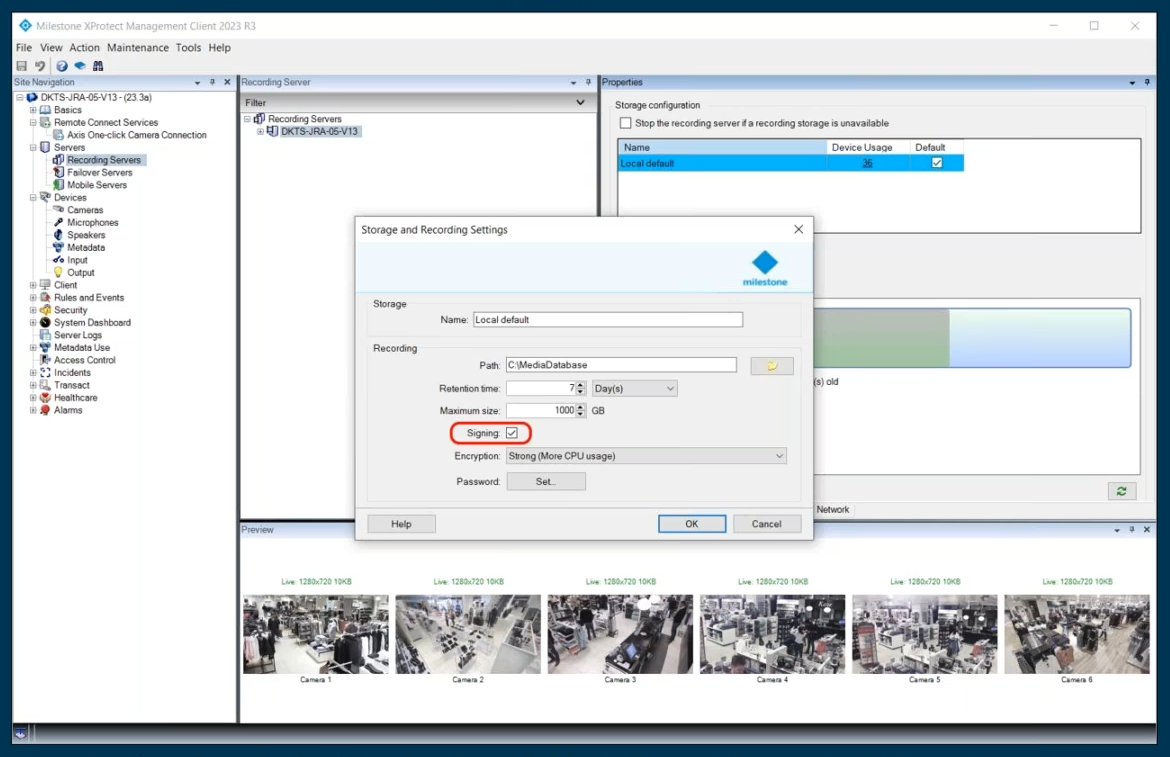Switch to the Network tab
Image resolution: width=1170 pixels, height=757 pixels.
click(x=832, y=510)
